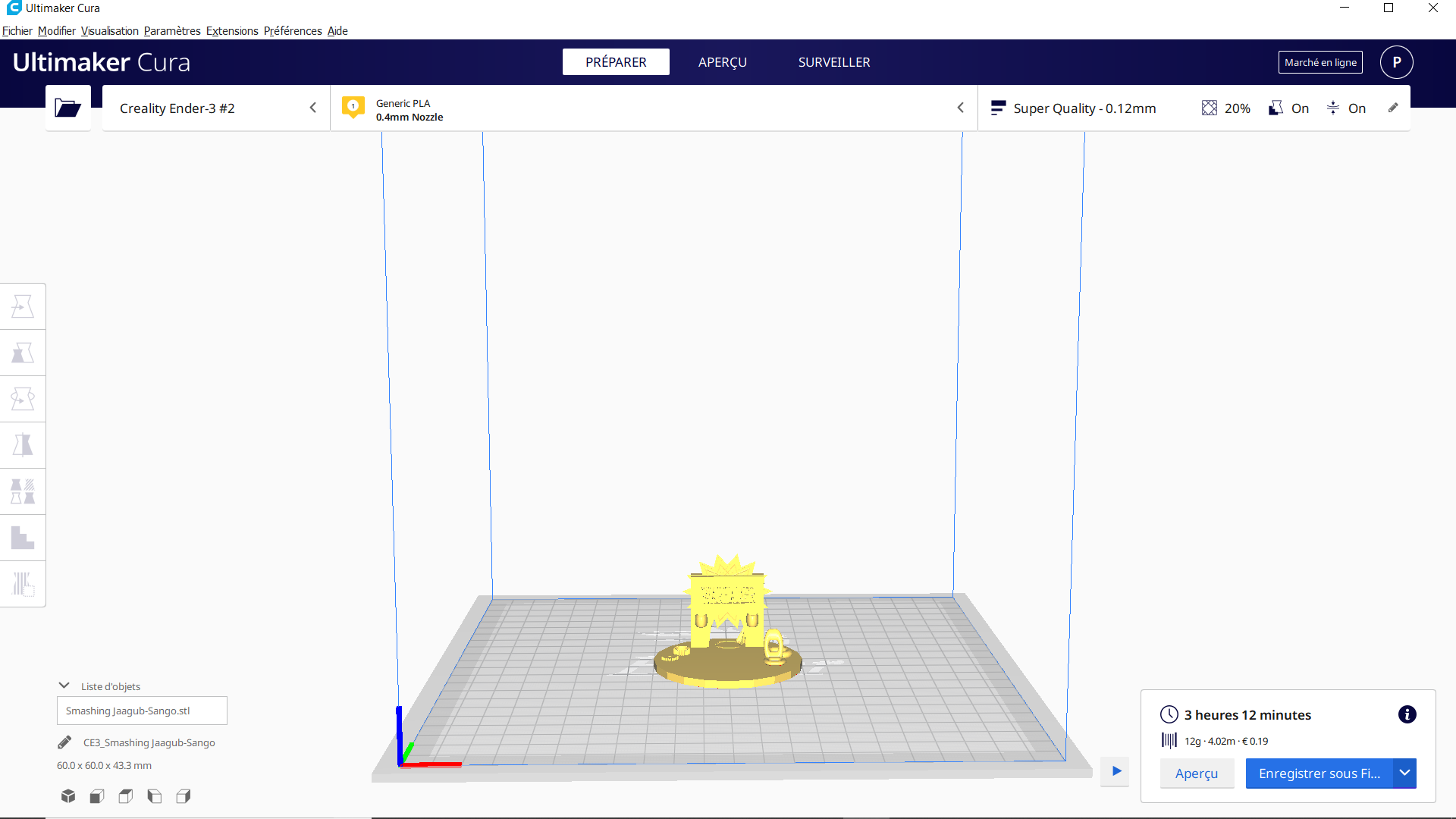Open file with the folder icon
The width and height of the screenshot is (1456, 819).
point(68,108)
